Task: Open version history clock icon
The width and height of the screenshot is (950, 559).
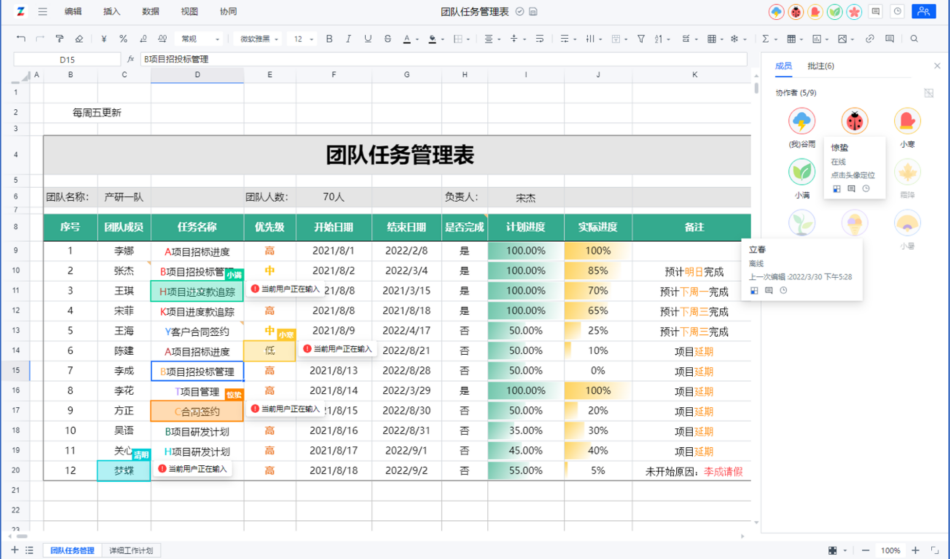Action: click(x=897, y=12)
